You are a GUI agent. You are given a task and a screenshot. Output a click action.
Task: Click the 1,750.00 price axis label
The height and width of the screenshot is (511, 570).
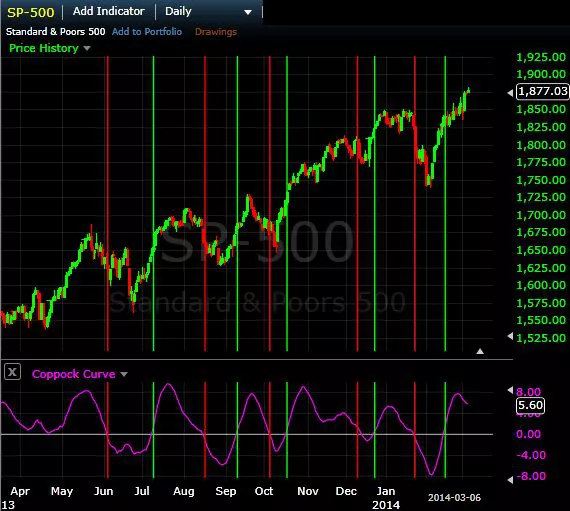point(541,180)
